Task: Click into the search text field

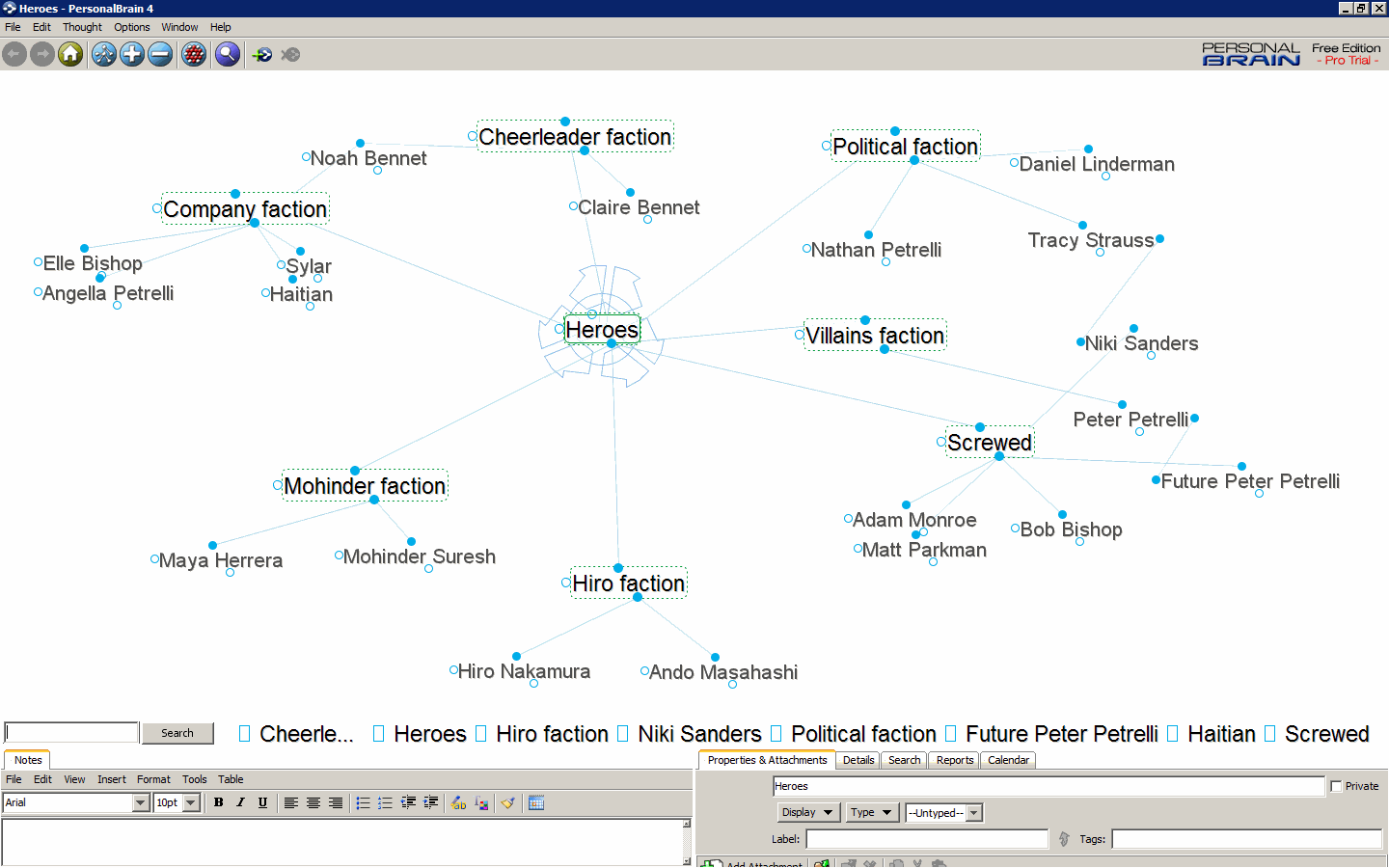Action: pos(71,733)
